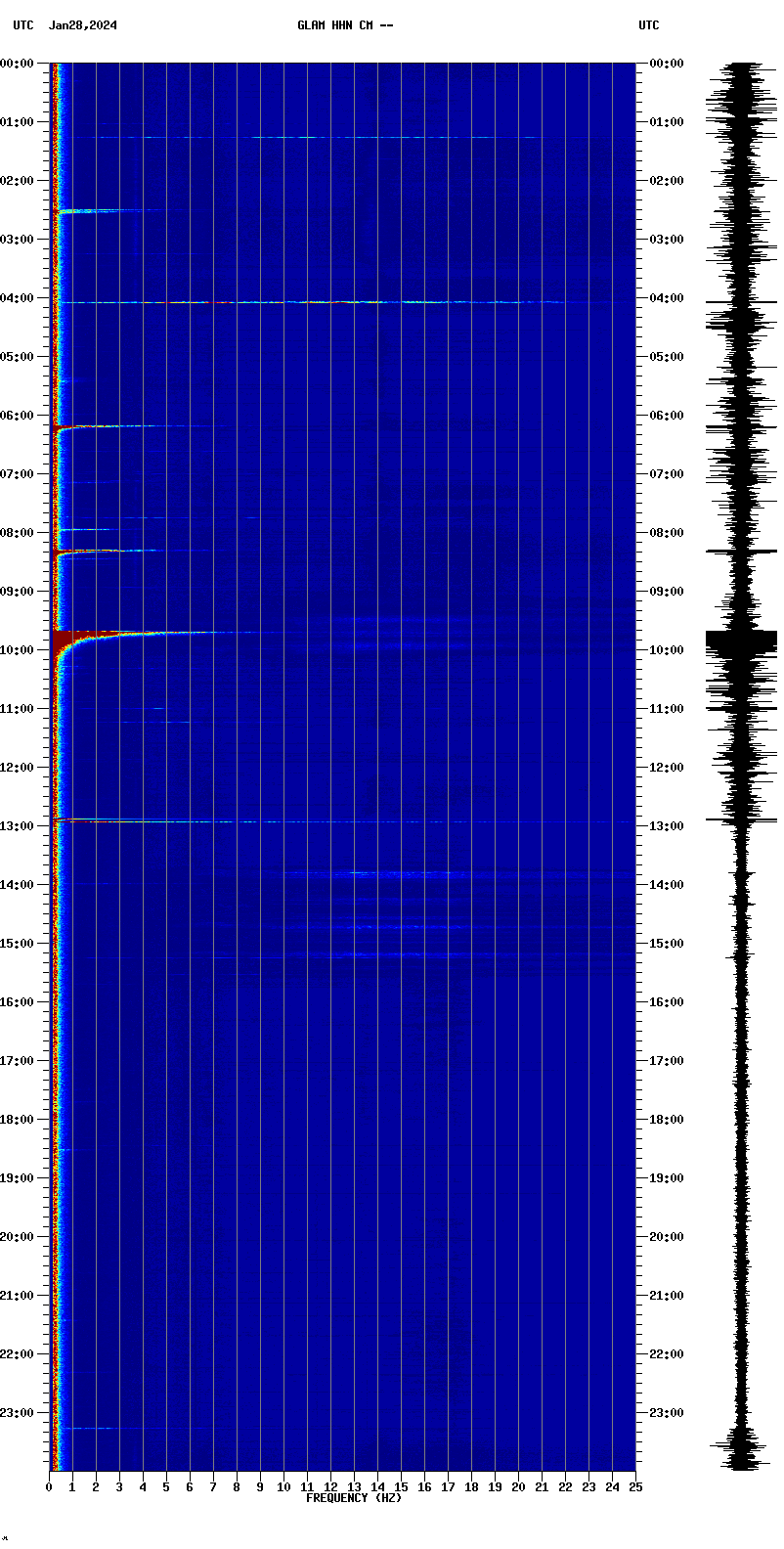Click the 12 Hz frequency tick label
Image resolution: width=784 pixels, height=1549 pixels.
[x=330, y=1487]
